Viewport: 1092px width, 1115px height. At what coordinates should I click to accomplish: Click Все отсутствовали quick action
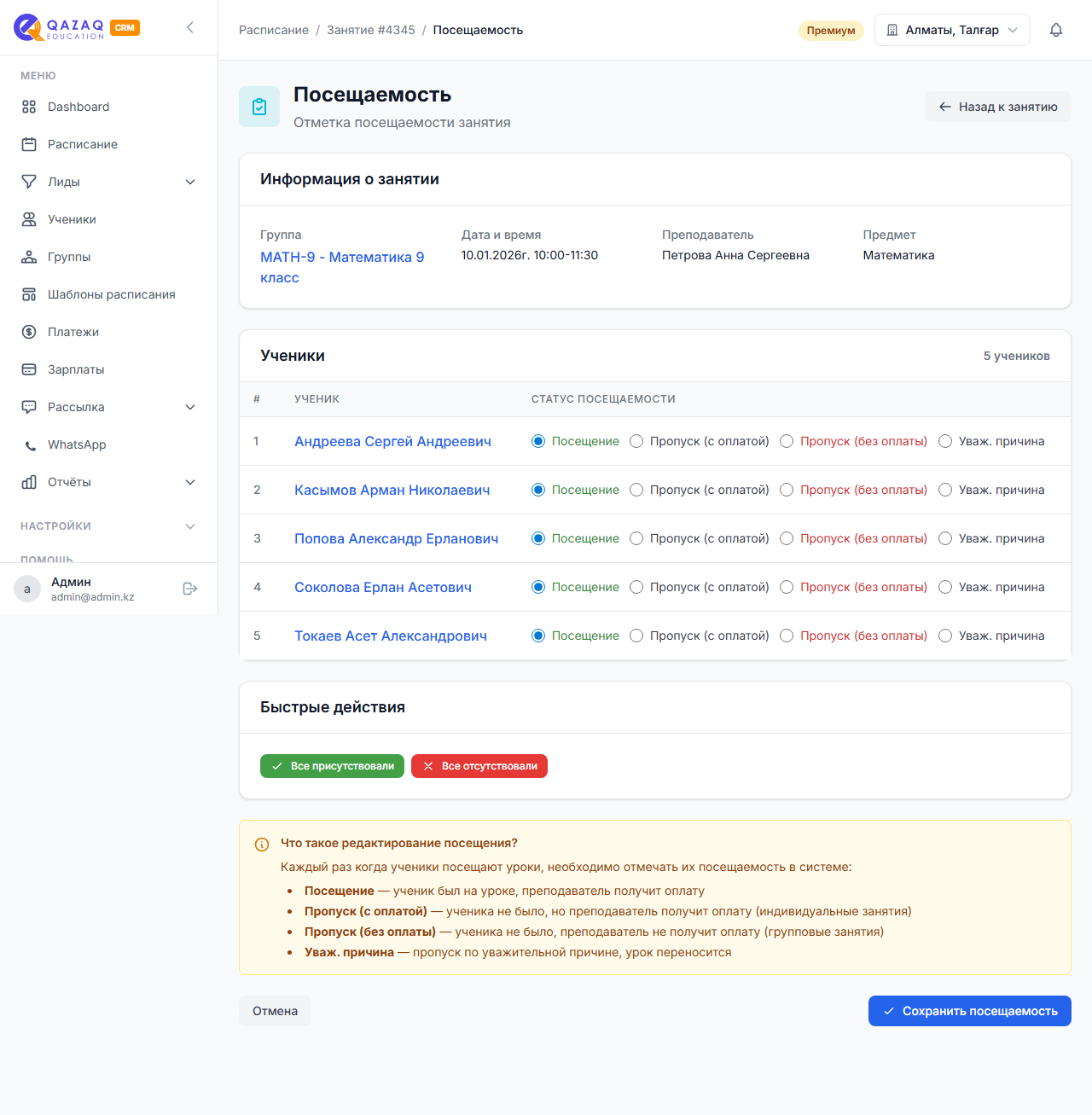pos(479,766)
